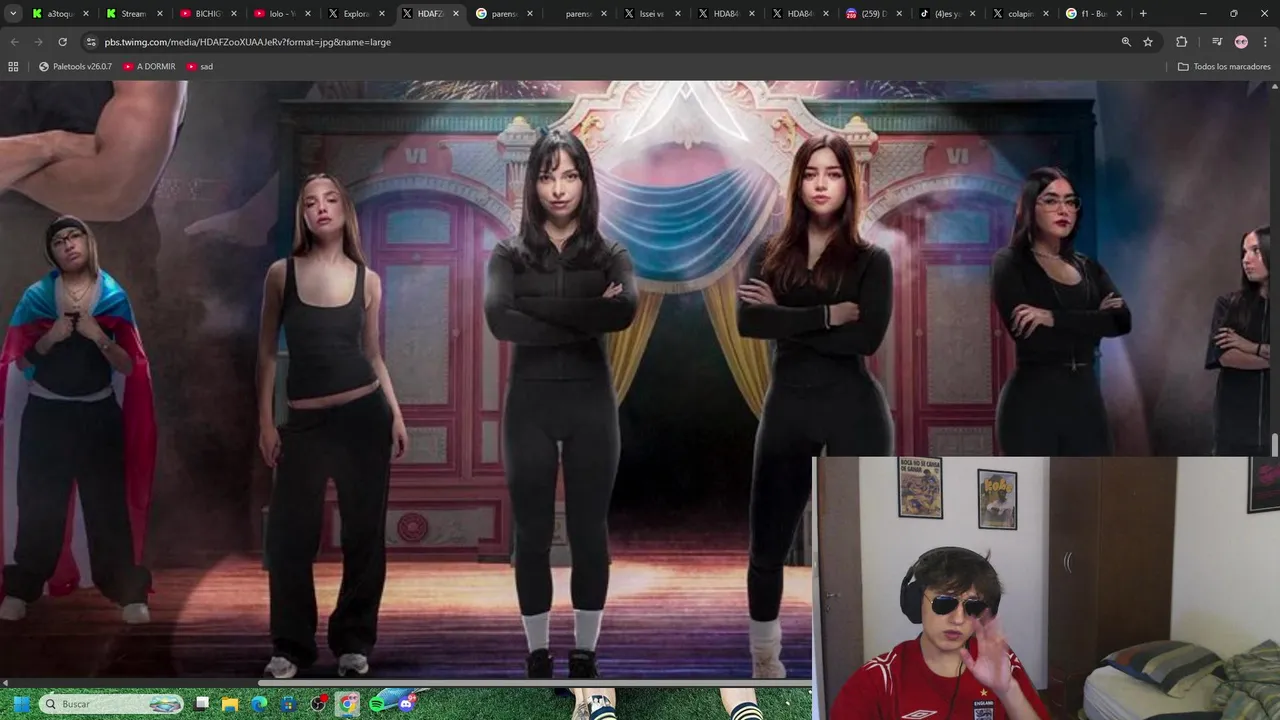The width and height of the screenshot is (1280, 720).
Task: Open the Chrome apps grid shortcut
Action: pyautogui.click(x=13, y=66)
